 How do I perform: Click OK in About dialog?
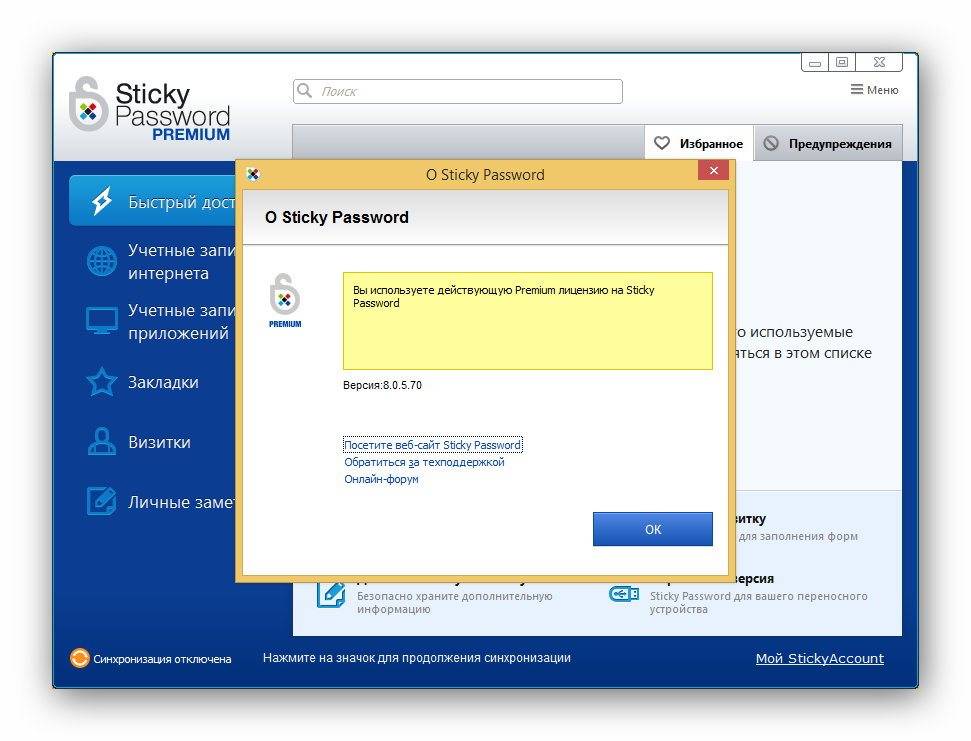[x=653, y=529]
